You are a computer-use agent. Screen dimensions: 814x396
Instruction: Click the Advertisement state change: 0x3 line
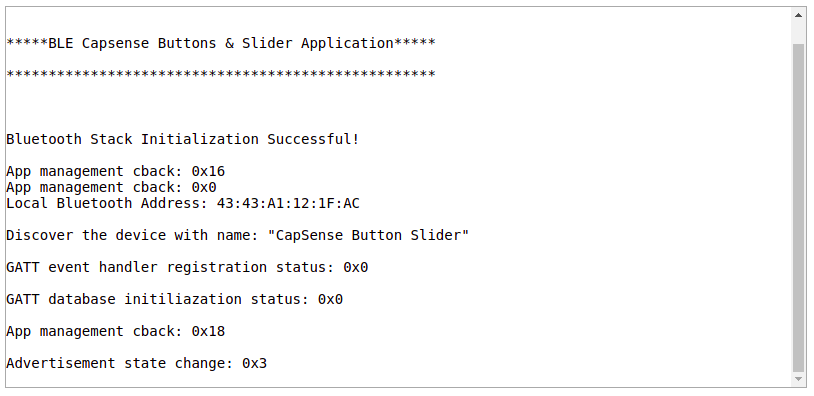137,363
